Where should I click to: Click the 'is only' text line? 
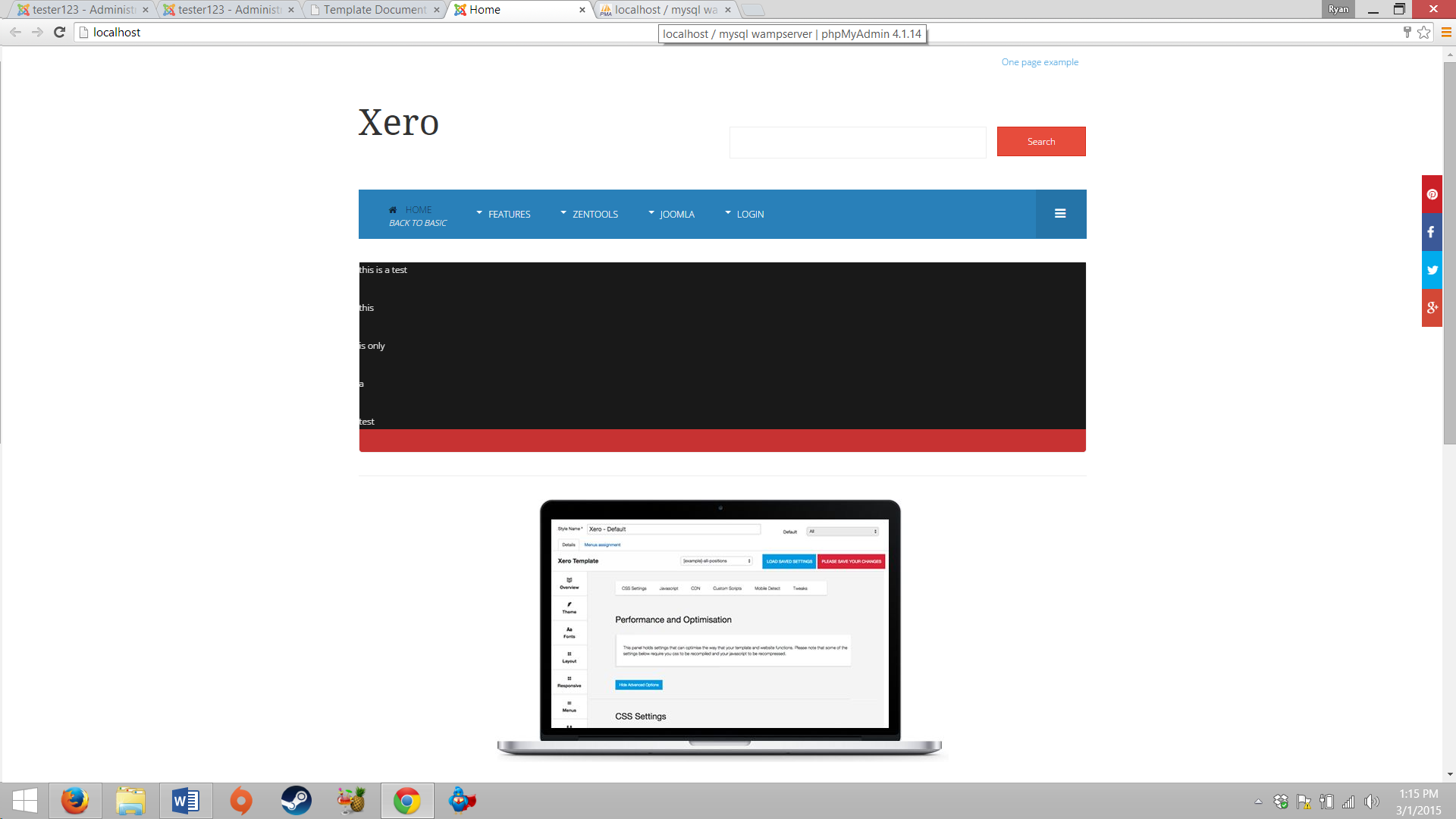tap(372, 346)
